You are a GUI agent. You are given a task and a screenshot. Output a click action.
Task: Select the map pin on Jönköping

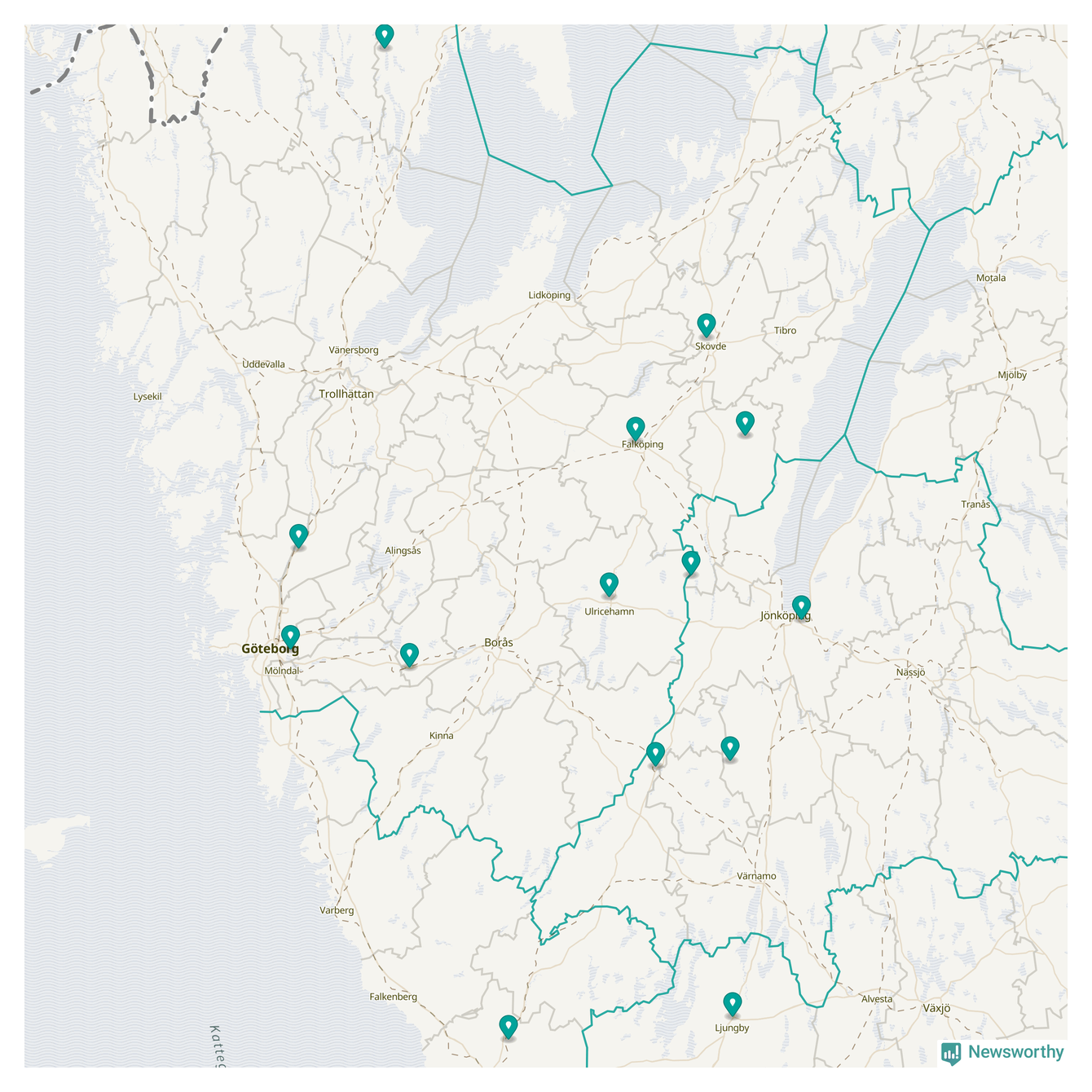point(801,606)
